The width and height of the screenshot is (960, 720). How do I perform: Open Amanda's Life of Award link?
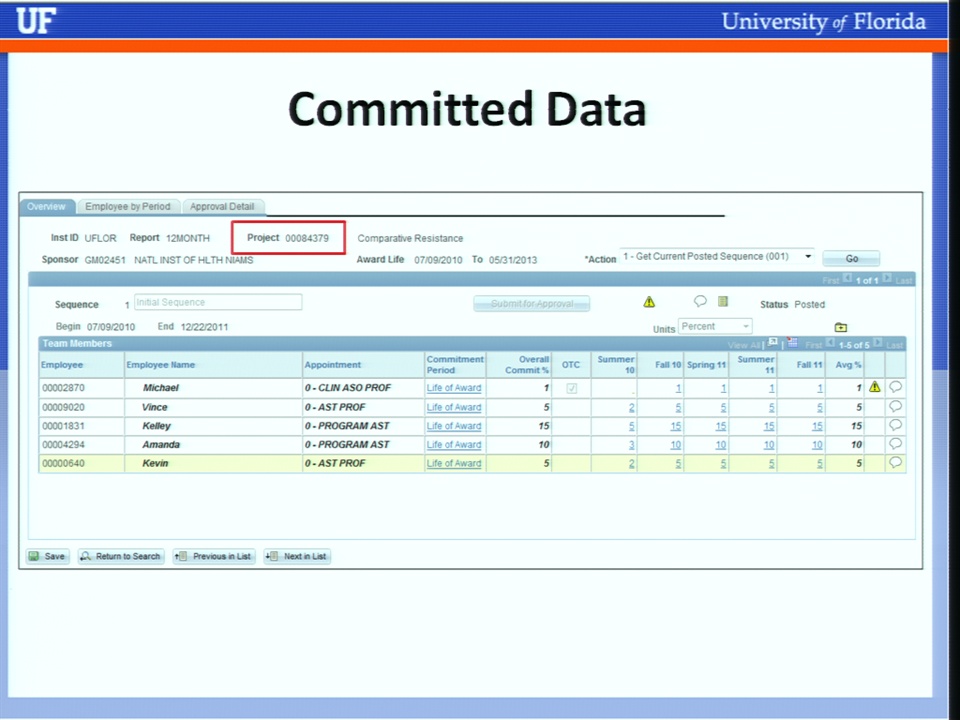pos(454,444)
